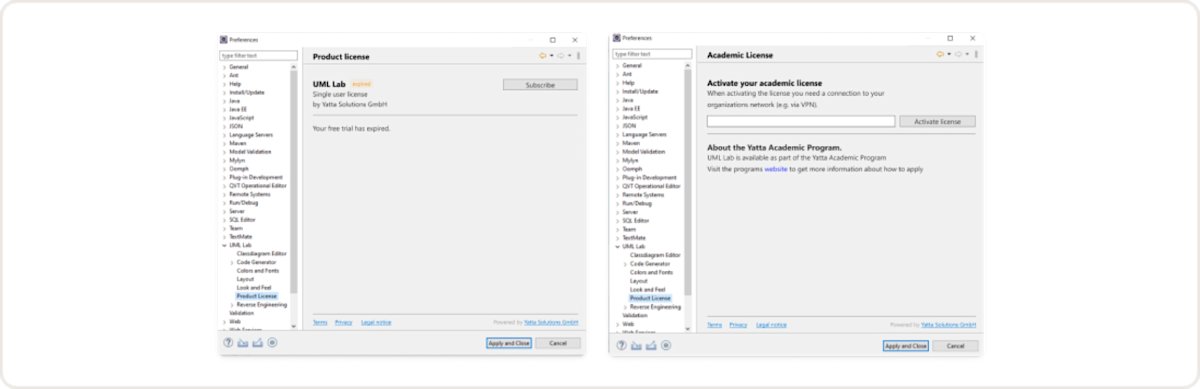The height and width of the screenshot is (389, 1200).
Task: Open back-history dropdown in Product license header
Action: (551, 56)
